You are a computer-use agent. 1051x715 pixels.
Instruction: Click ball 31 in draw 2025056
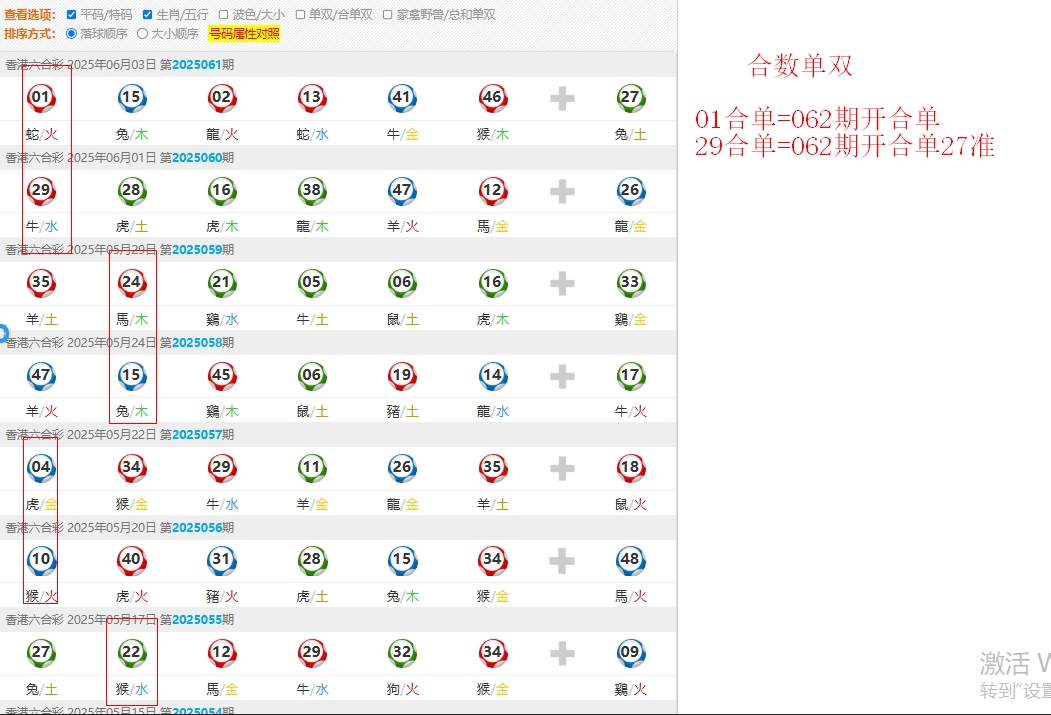(x=222, y=560)
